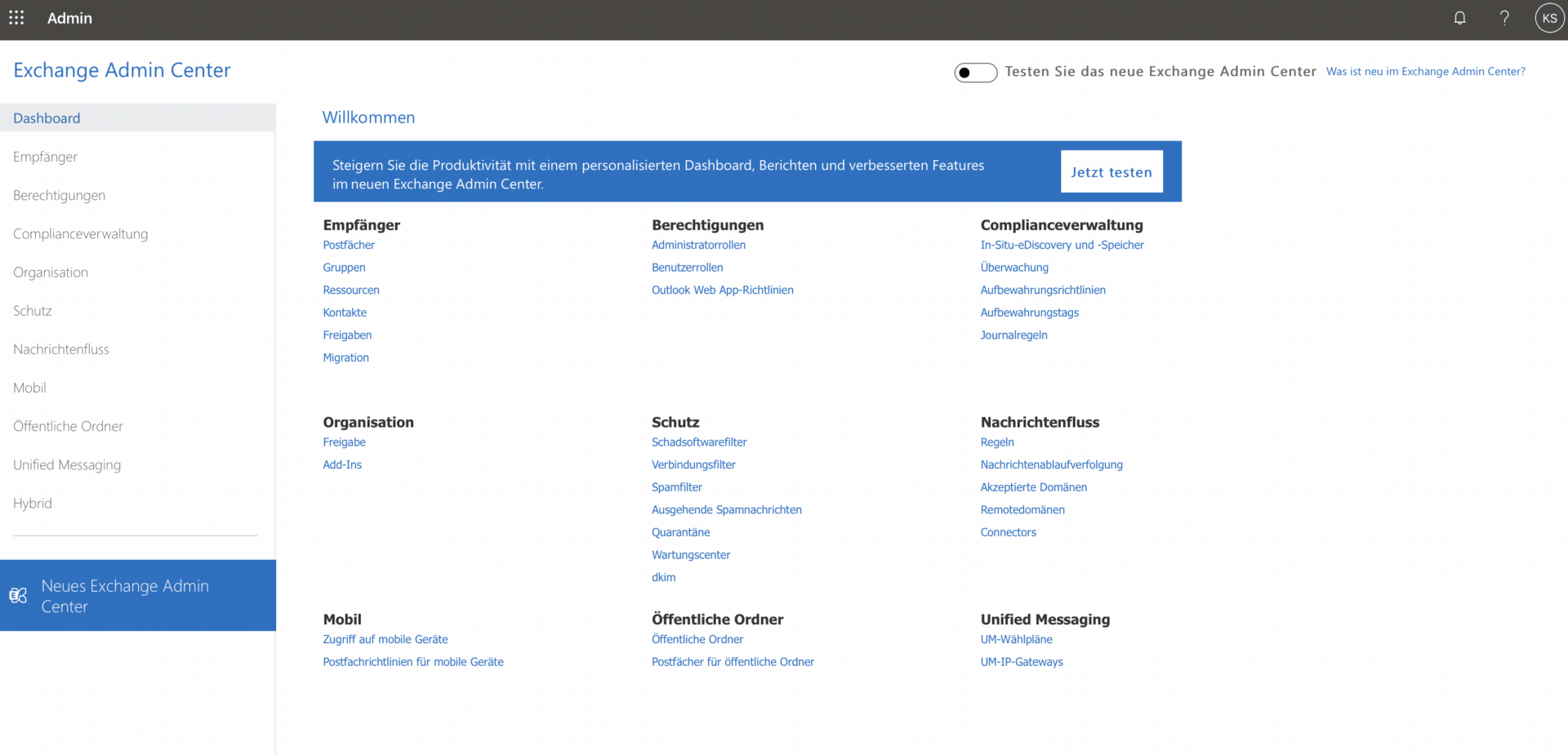Toggle the new Exchange Admin Center switch
The width and height of the screenshot is (1568, 755).
click(x=975, y=73)
